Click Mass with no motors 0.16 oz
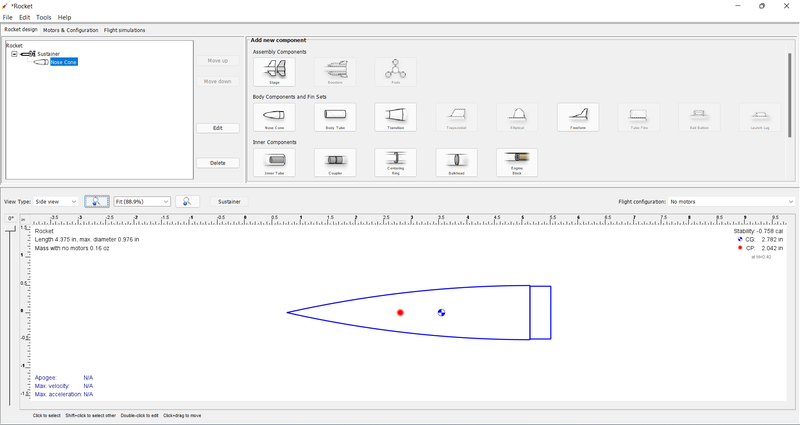This screenshot has width=800, height=425. pyautogui.click(x=72, y=248)
